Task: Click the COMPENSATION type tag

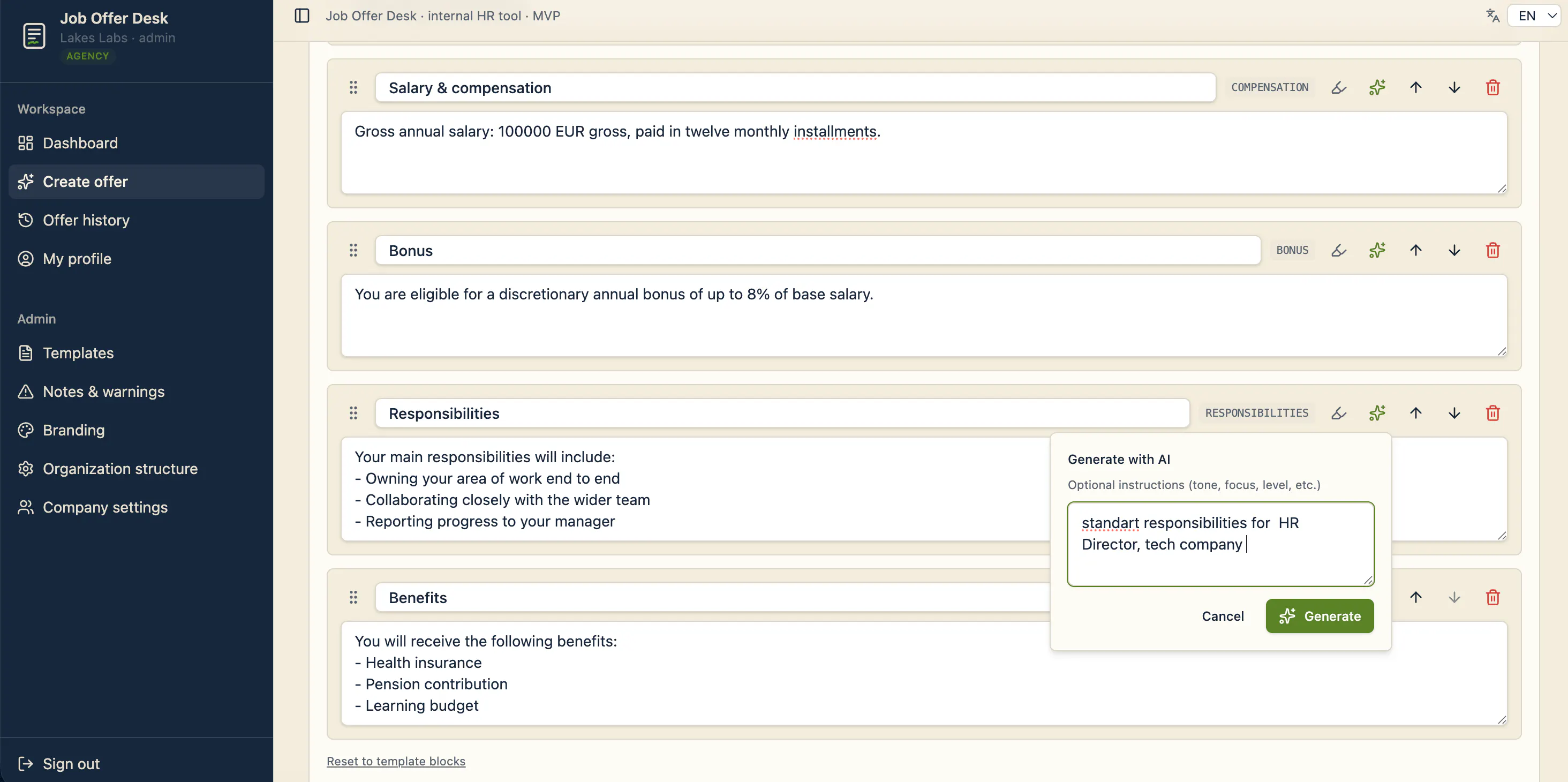Action: pyautogui.click(x=1270, y=88)
